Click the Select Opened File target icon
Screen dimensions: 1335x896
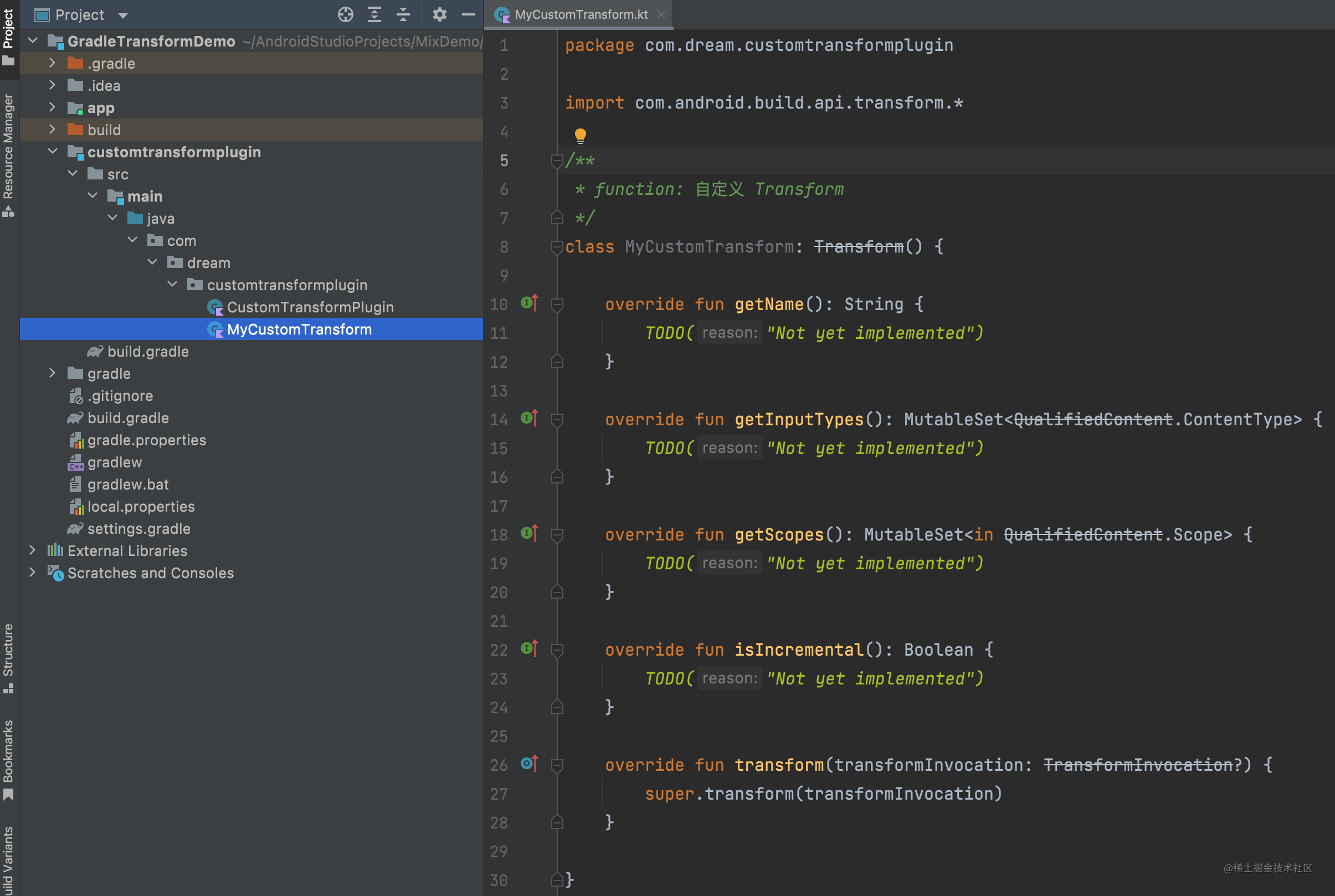pos(346,14)
